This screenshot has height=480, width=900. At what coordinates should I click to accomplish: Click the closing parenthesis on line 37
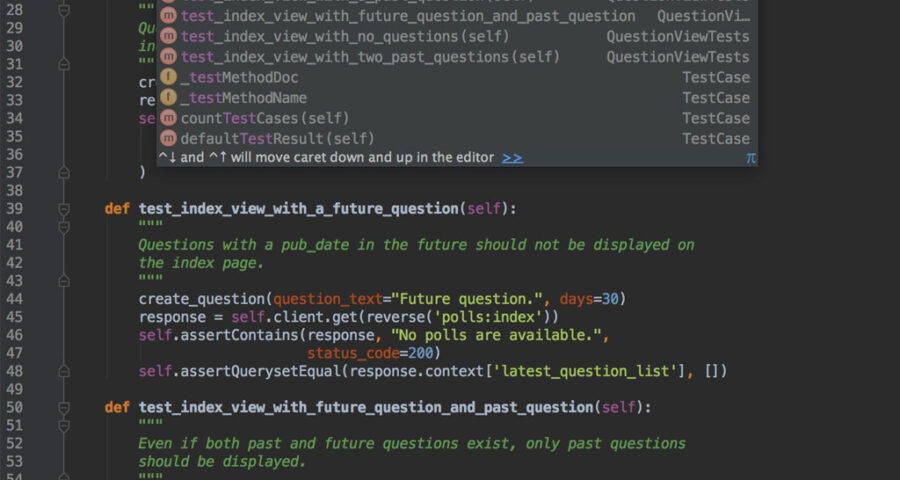(142, 172)
